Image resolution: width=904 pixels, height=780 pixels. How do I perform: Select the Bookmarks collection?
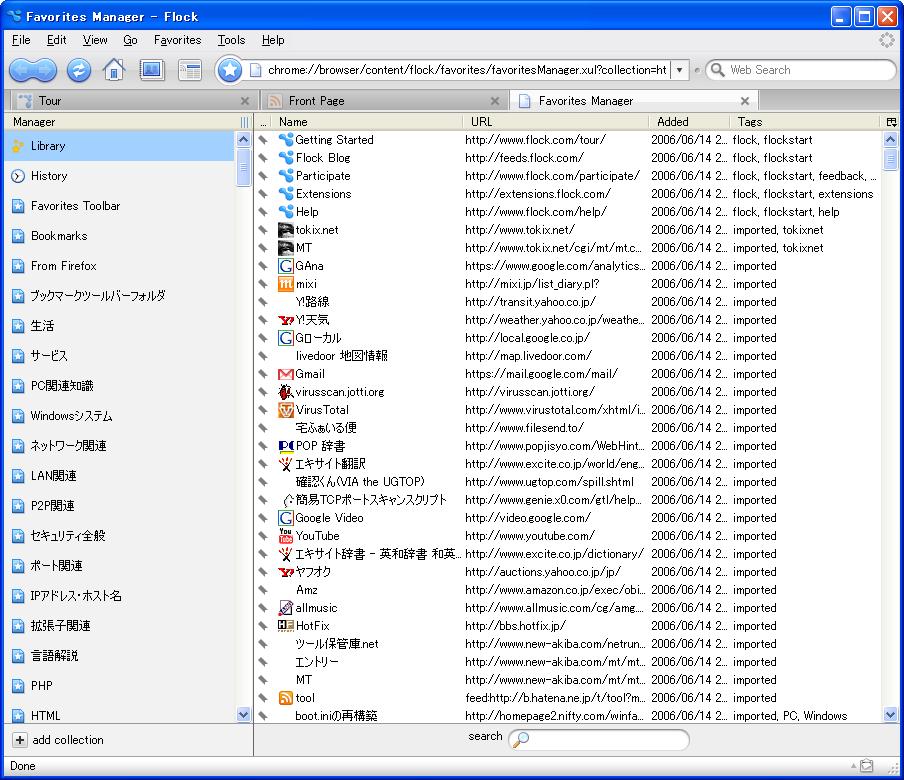pos(119,236)
